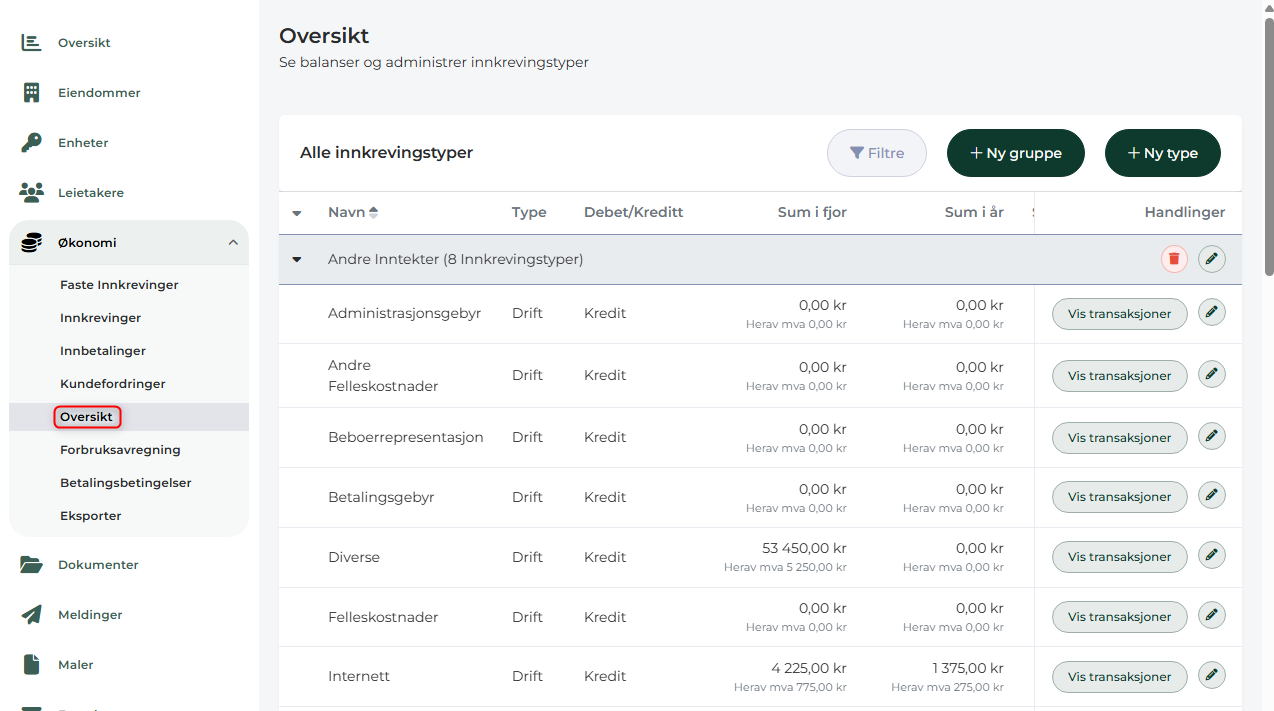Click the Dokumenter folder icon
This screenshot has width=1274, height=711.
(x=32, y=565)
